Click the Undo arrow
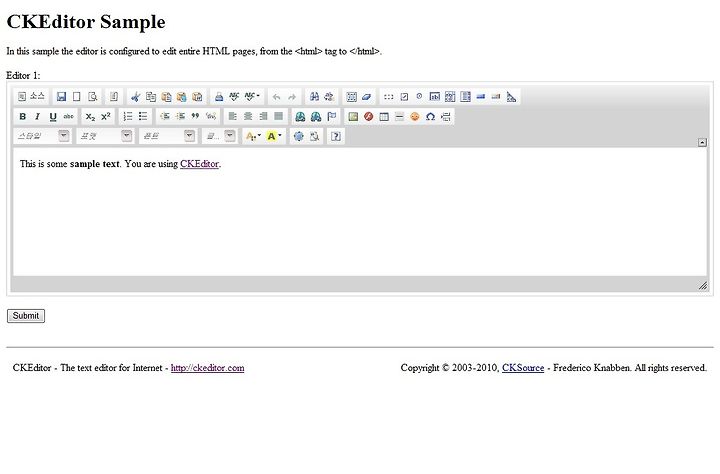Viewport: 720px width, 474px height. click(x=276, y=96)
